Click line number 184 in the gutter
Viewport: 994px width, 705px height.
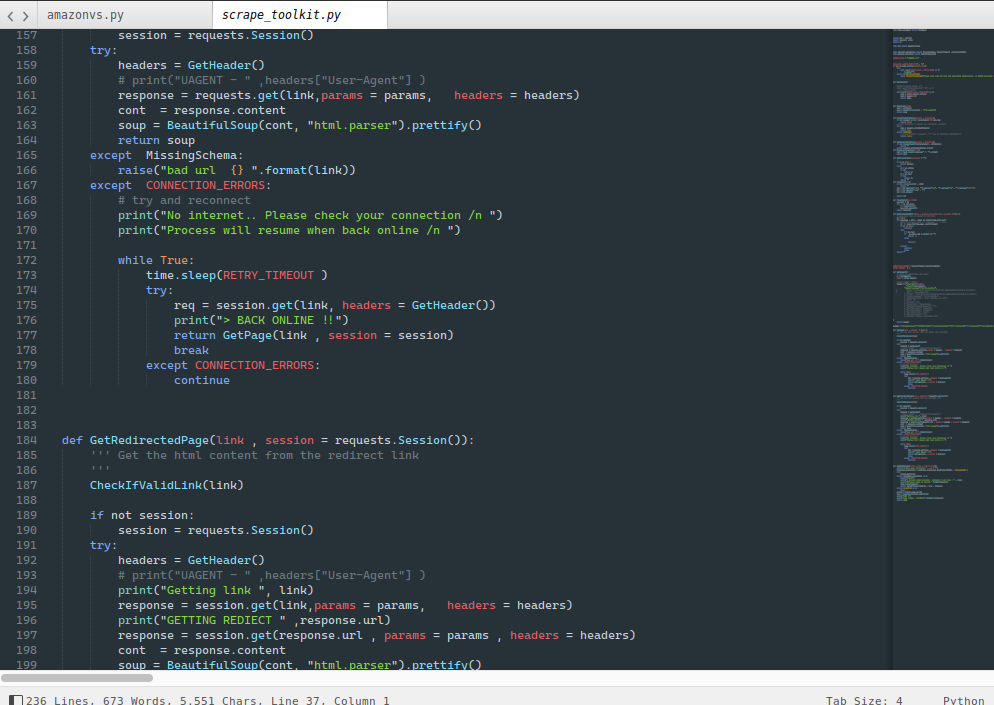tap(23, 440)
